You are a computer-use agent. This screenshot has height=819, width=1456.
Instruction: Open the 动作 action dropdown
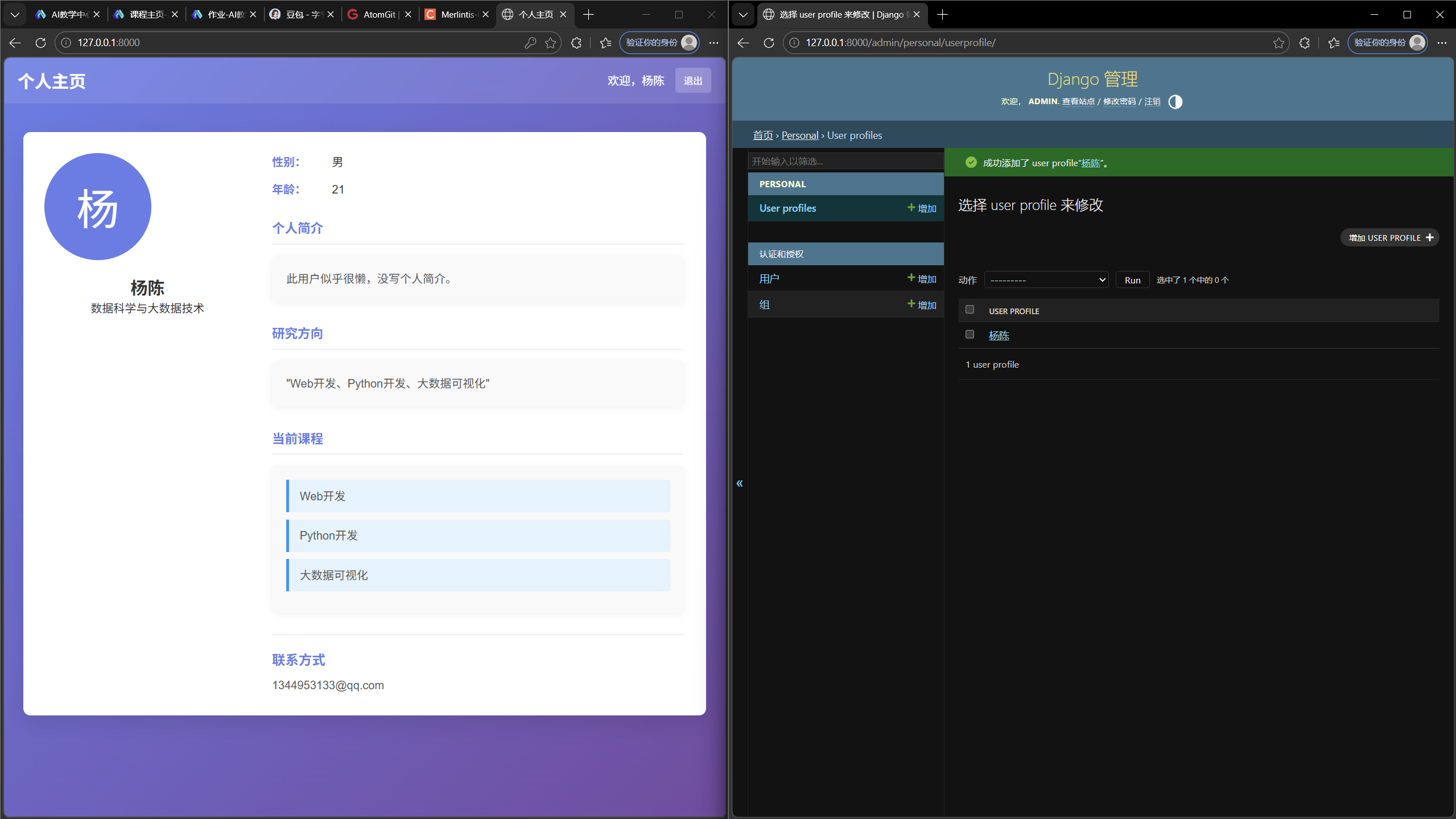[x=1046, y=280]
